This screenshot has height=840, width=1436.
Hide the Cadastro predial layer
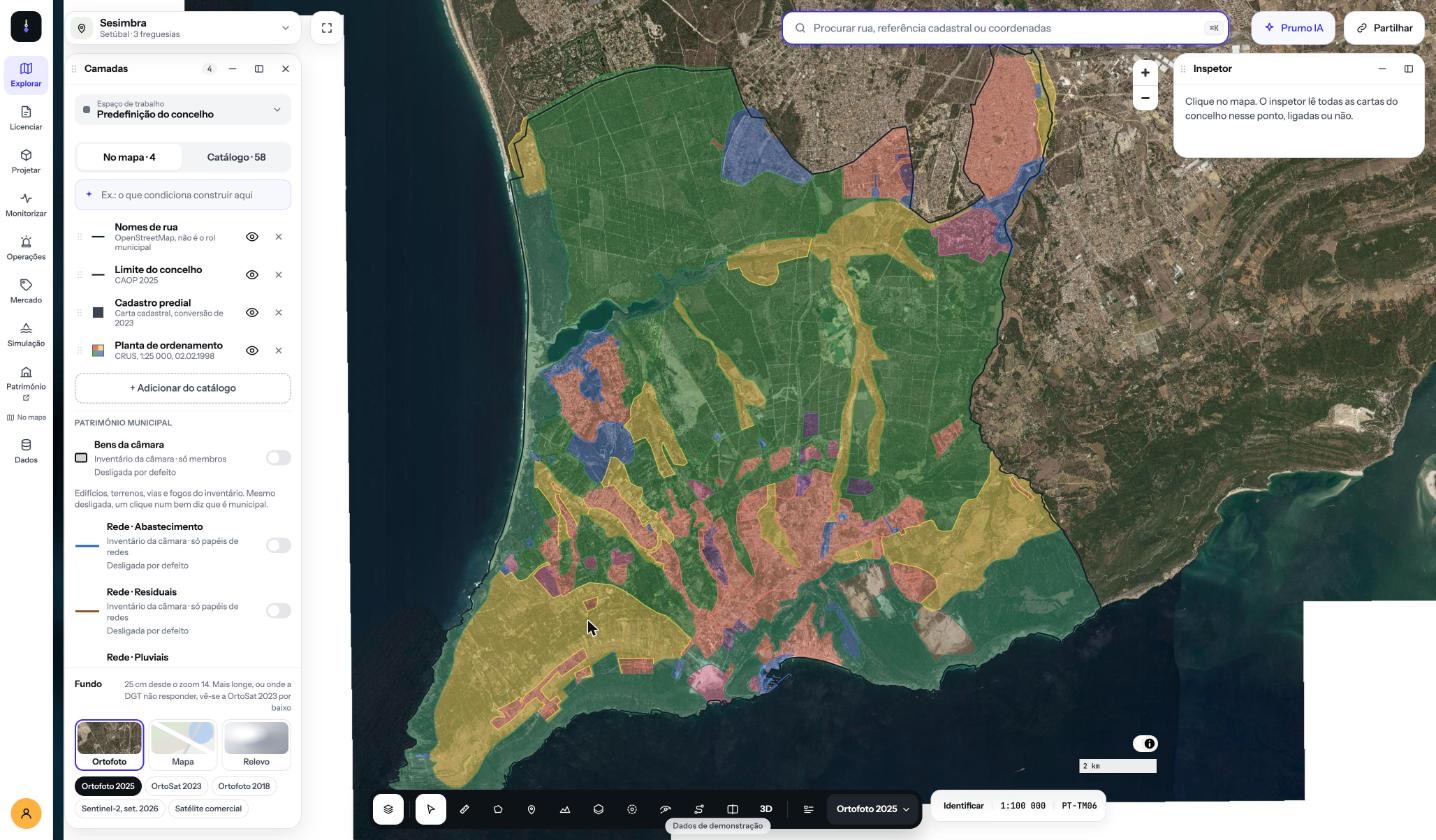click(252, 313)
